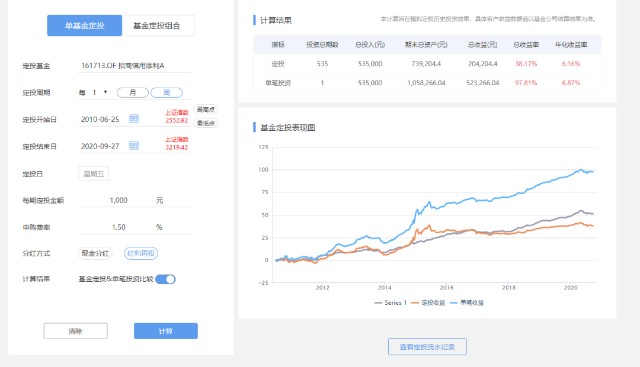This screenshot has height=367, width=640.
Task: Open 查看定投流水记录 button
Action: [427, 347]
